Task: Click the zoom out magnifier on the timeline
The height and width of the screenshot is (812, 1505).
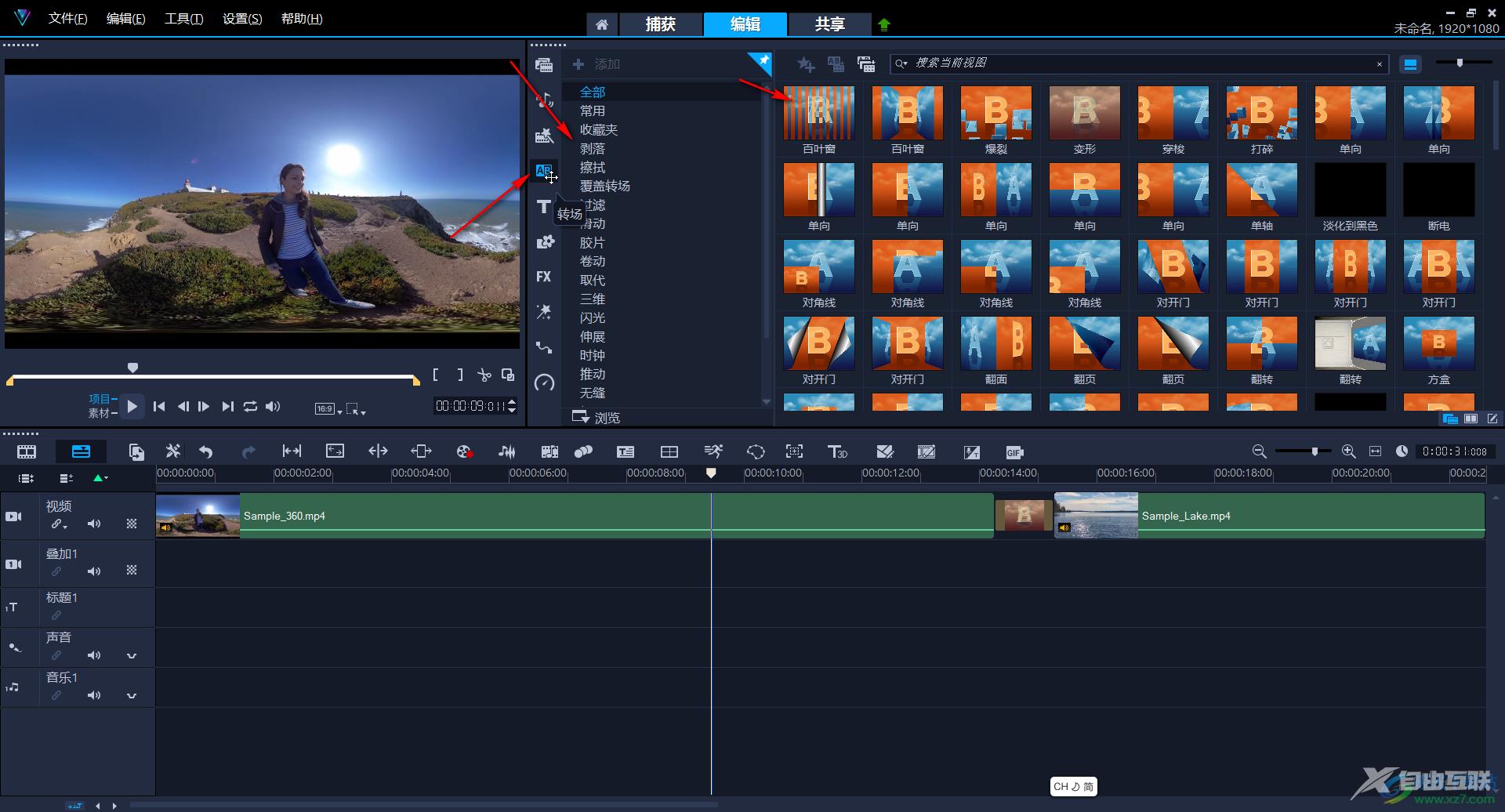Action: pyautogui.click(x=1259, y=451)
